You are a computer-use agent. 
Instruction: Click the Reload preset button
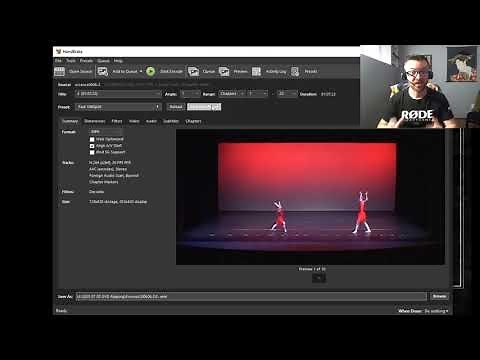[x=176, y=107]
